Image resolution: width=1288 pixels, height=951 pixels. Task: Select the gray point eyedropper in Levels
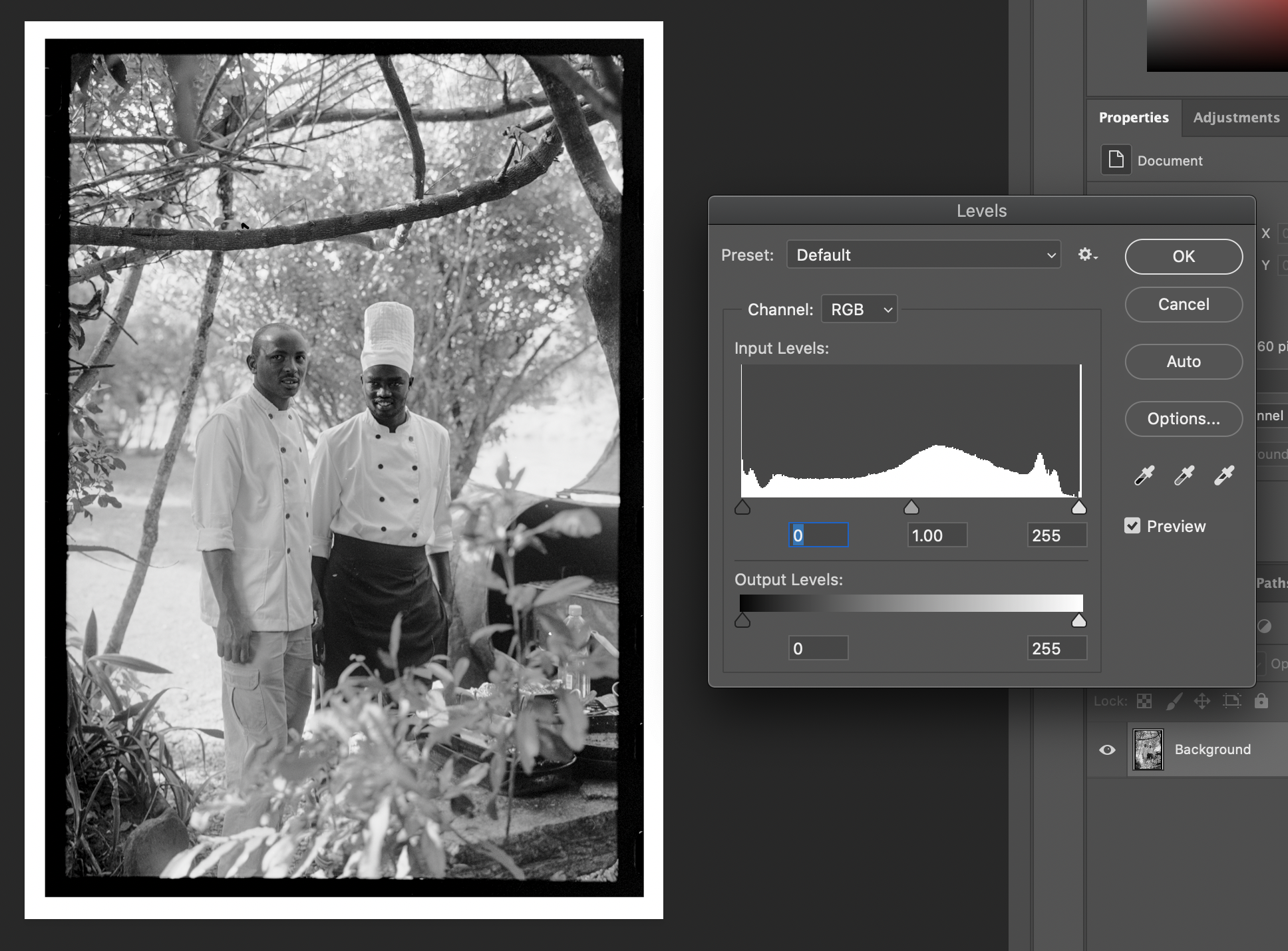[x=1184, y=475]
